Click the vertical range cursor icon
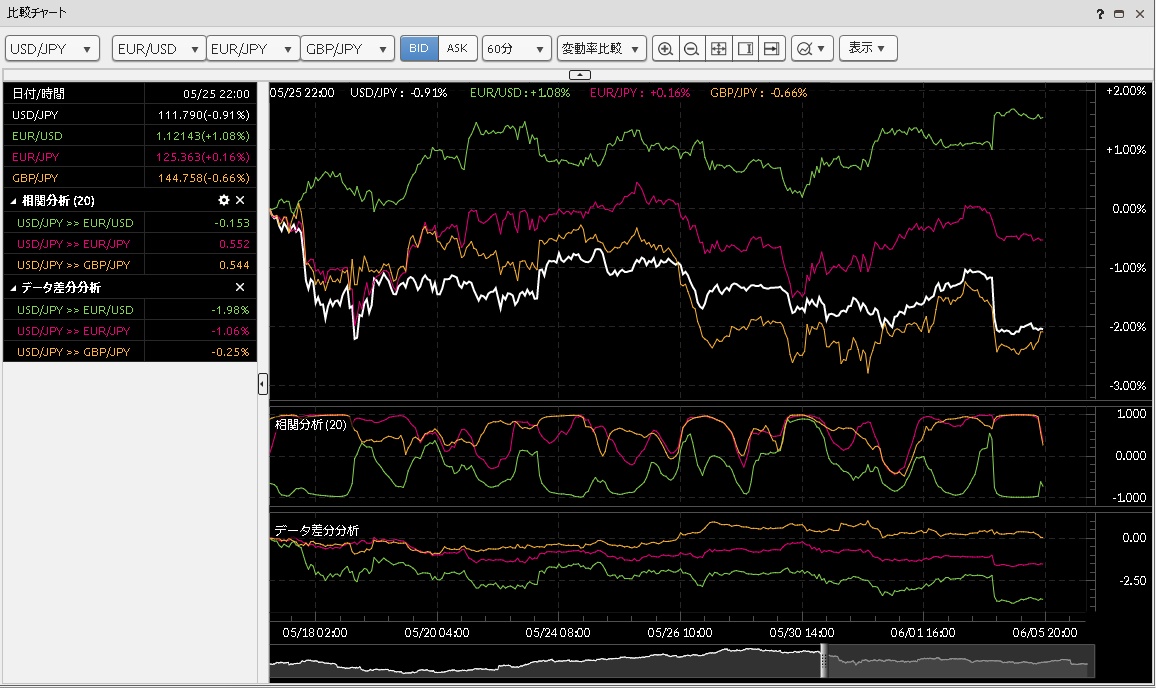The width and height of the screenshot is (1156, 688). point(745,49)
